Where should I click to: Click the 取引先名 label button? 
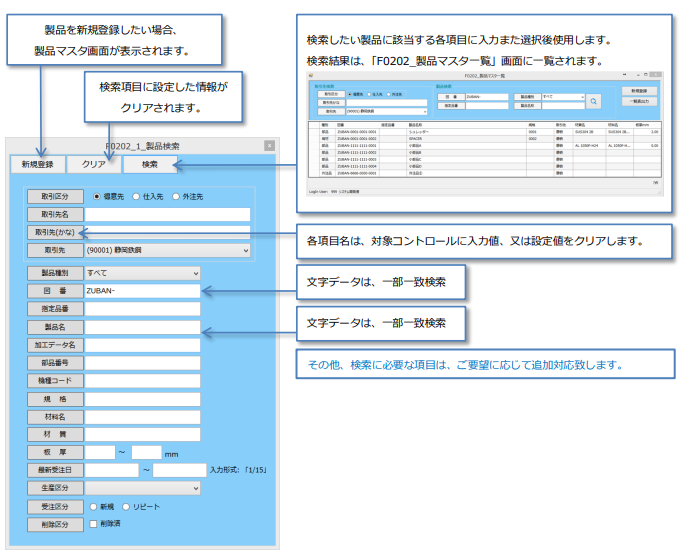pyautogui.click(x=55, y=215)
